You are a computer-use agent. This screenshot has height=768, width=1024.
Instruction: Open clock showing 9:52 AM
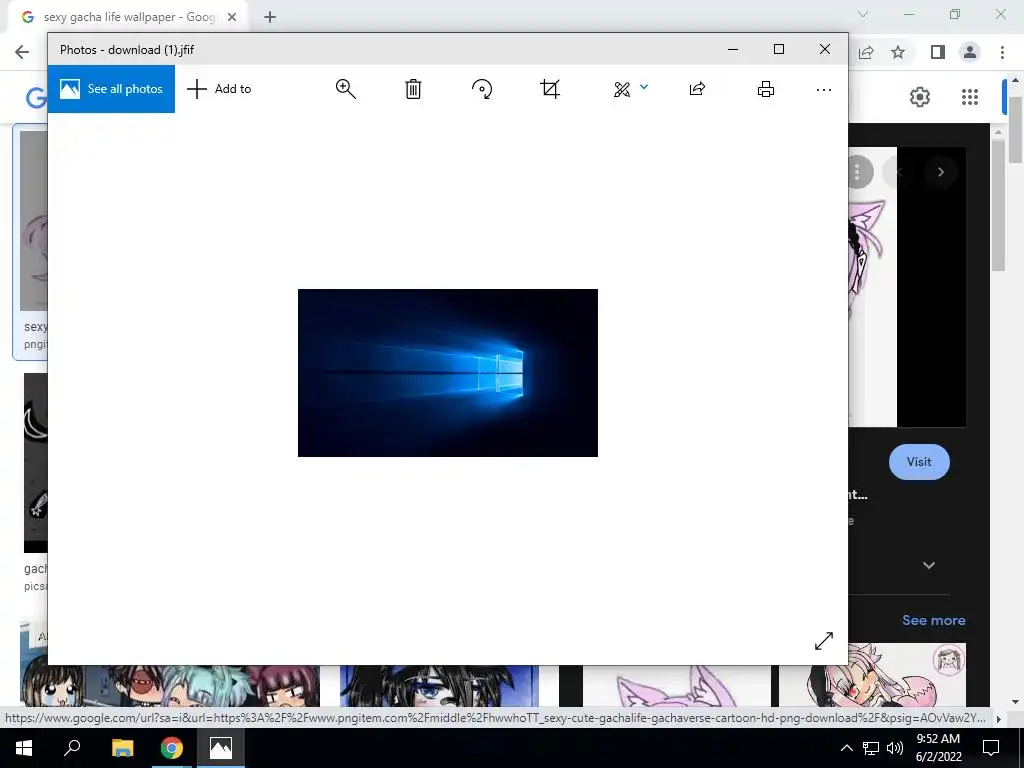[x=938, y=748]
